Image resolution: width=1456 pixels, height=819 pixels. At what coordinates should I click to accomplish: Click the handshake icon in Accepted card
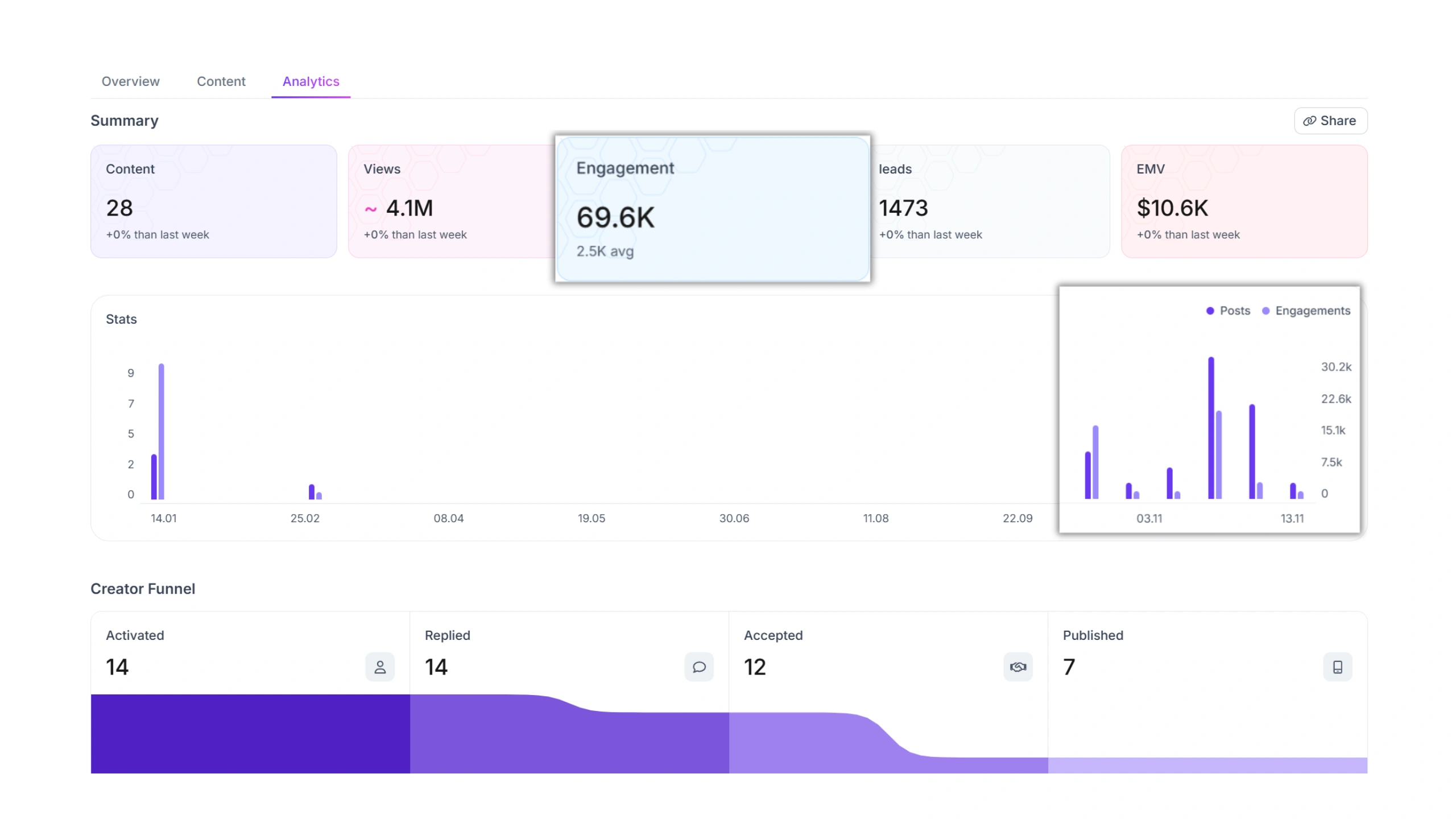[1017, 667]
